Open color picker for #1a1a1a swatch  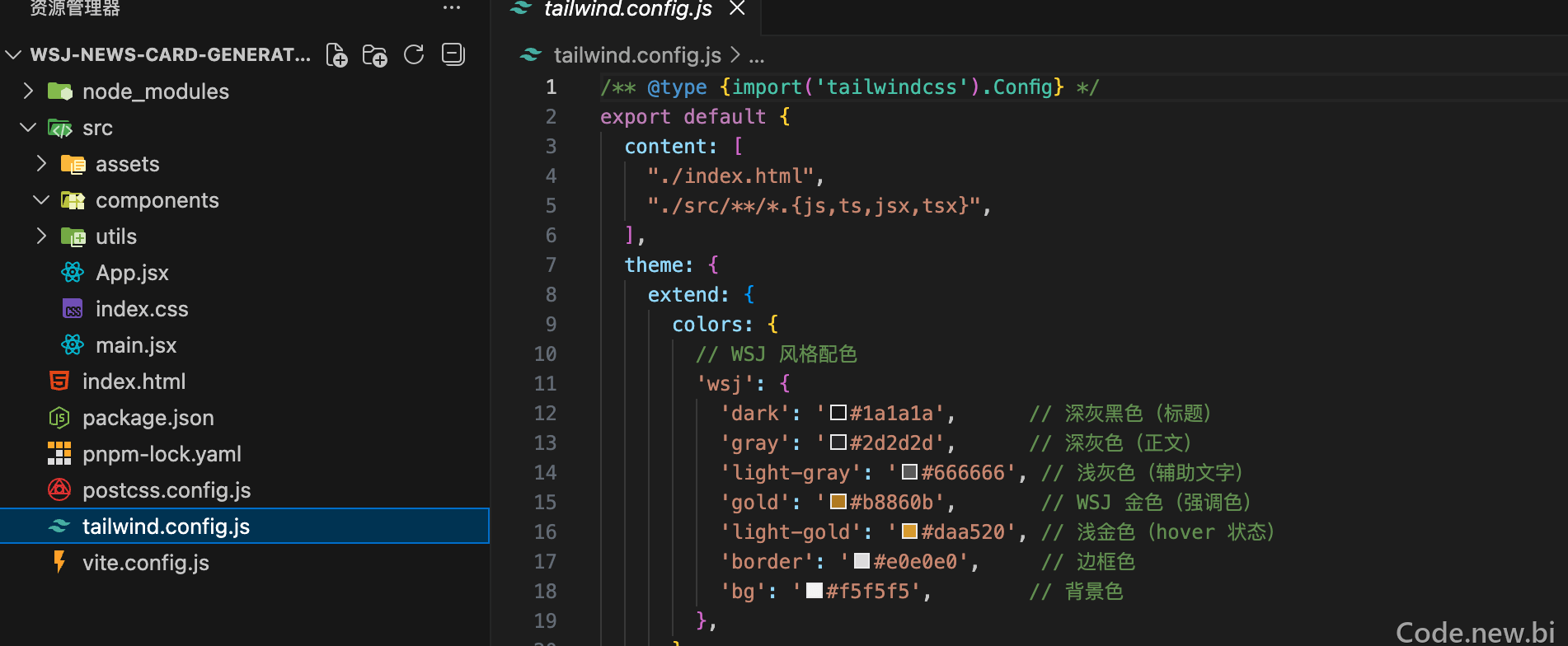coord(838,413)
